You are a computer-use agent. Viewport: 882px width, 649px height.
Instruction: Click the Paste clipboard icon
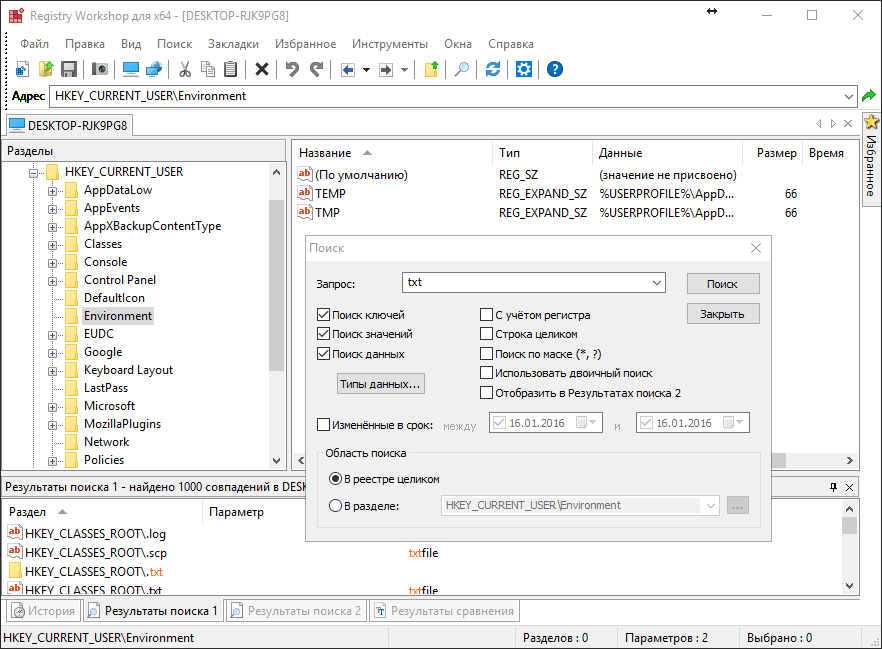click(231, 69)
